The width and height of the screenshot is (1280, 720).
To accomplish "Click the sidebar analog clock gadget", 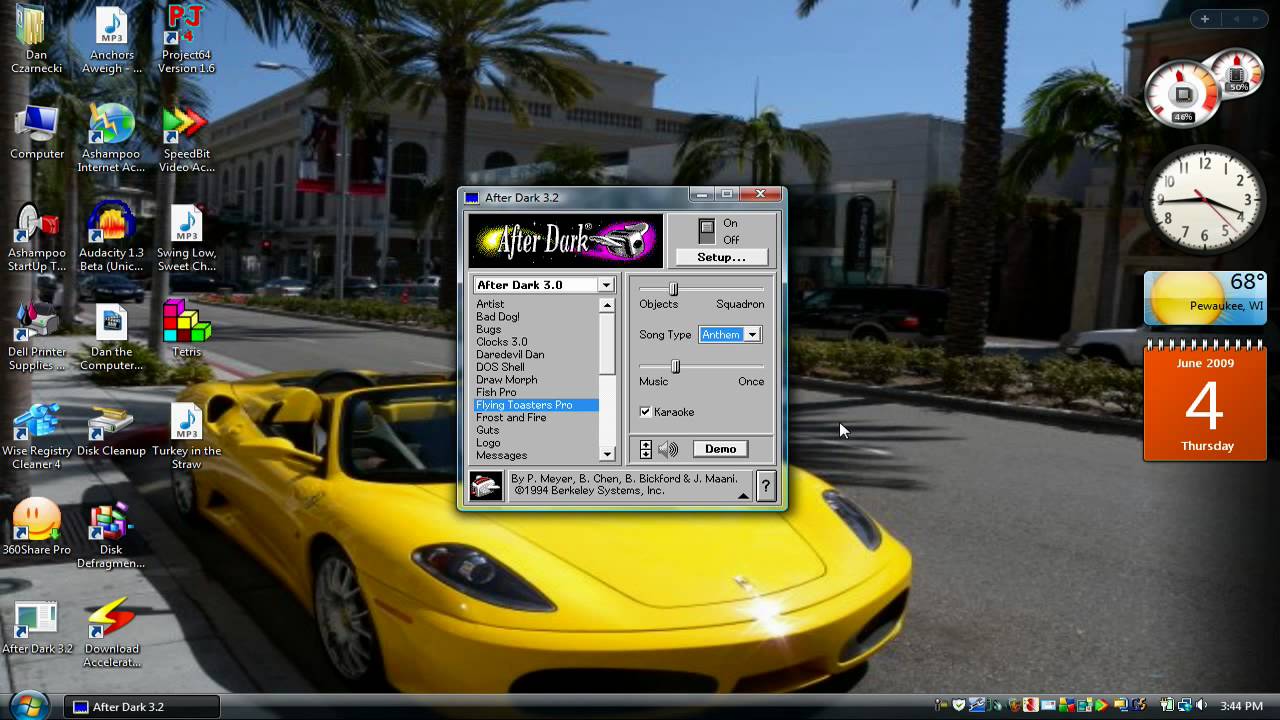I will click(x=1205, y=199).
